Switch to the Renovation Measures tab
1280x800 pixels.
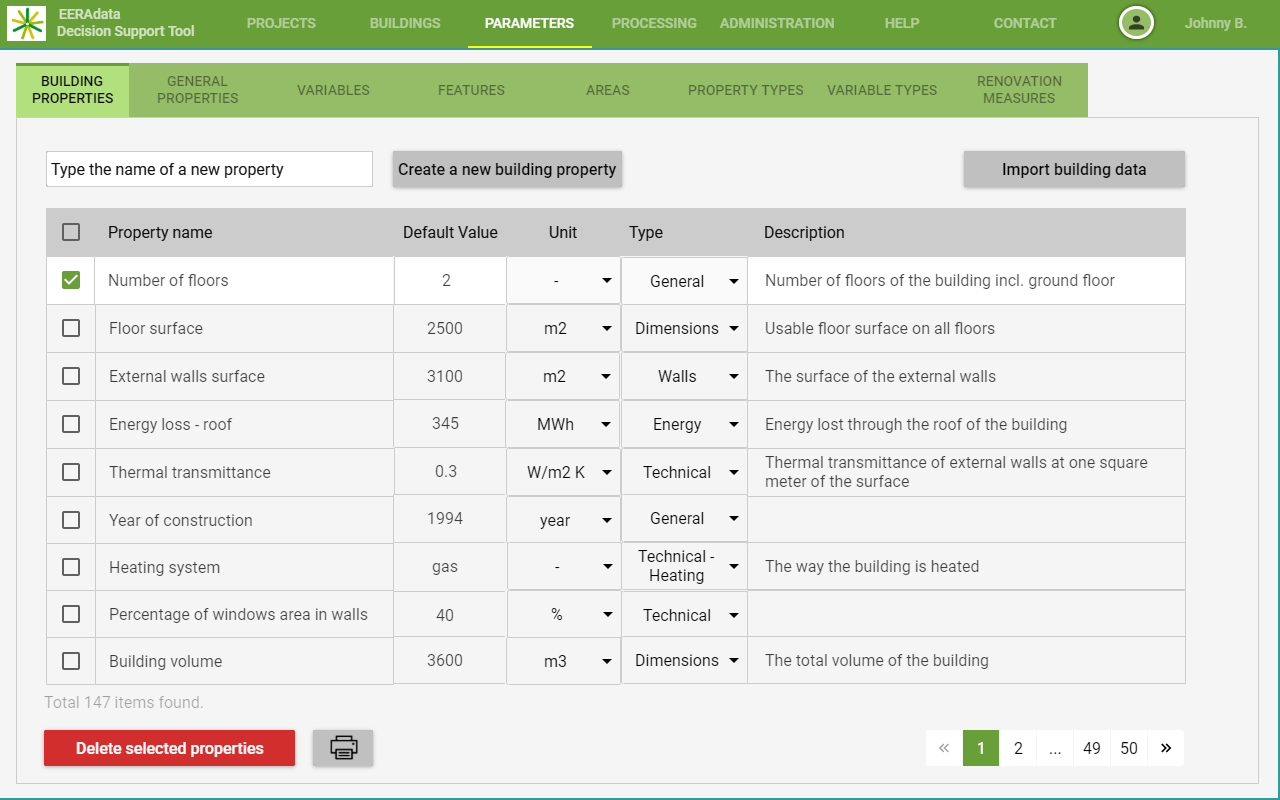(x=1018, y=90)
